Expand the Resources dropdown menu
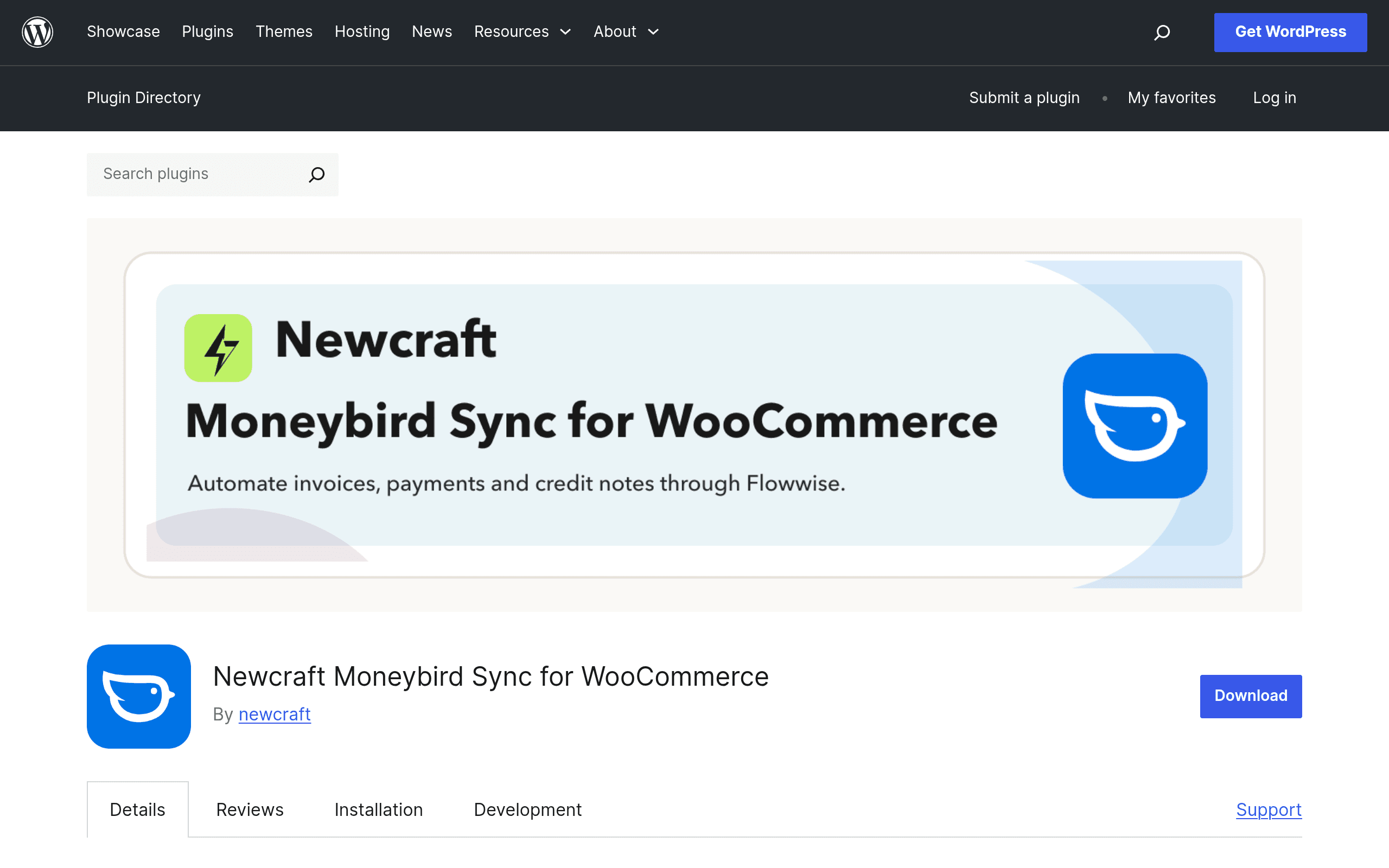The width and height of the screenshot is (1389, 868). [x=523, y=31]
